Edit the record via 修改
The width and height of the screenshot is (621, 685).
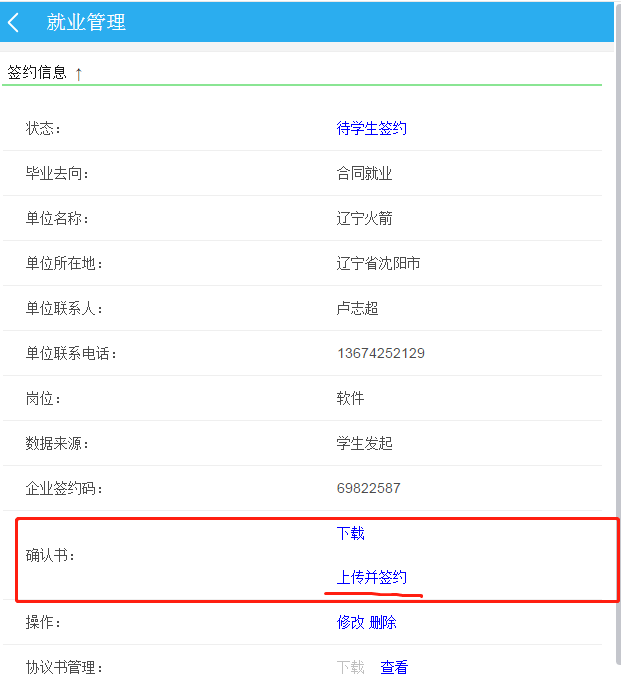[350, 623]
